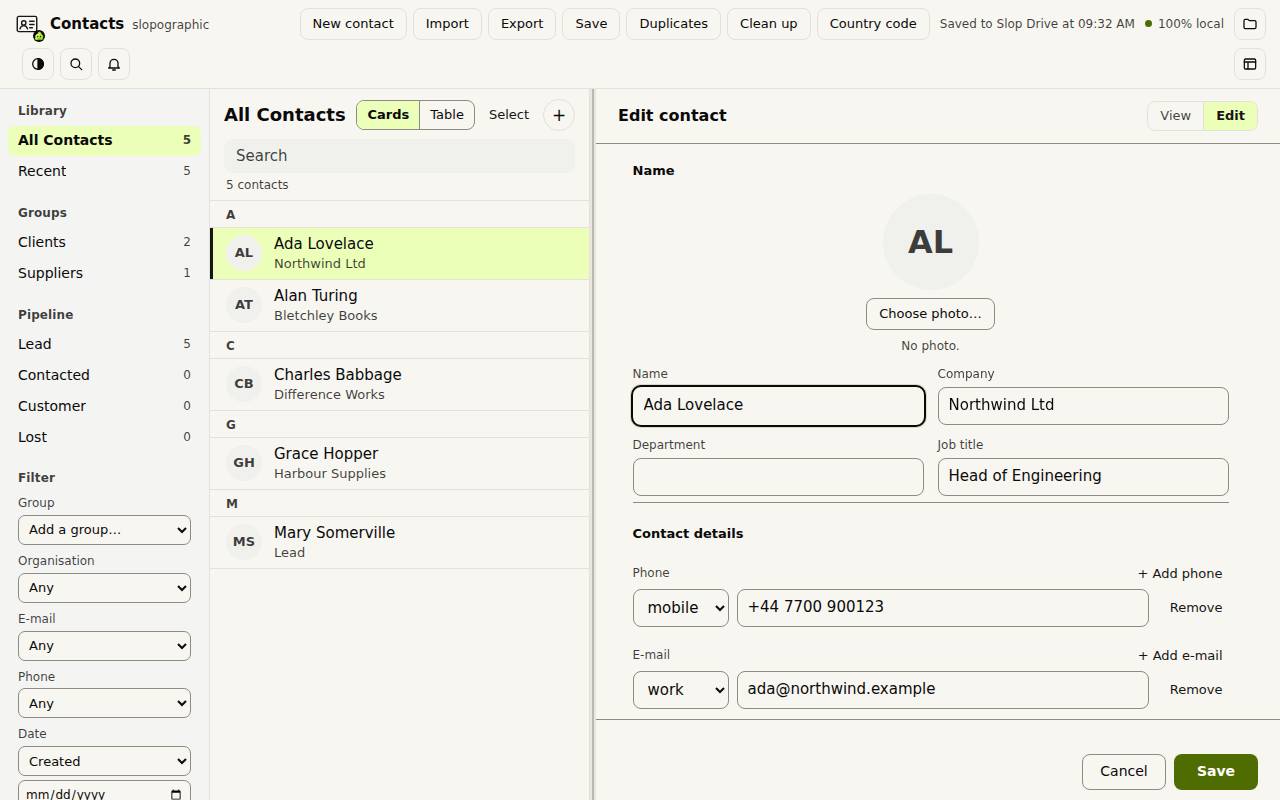
Task: Click the large AL profile avatar
Action: (x=930, y=242)
